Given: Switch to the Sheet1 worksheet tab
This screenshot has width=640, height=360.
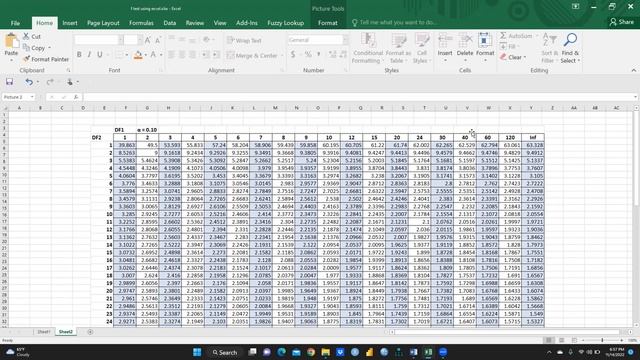Looking at the screenshot, I should 44,332.
